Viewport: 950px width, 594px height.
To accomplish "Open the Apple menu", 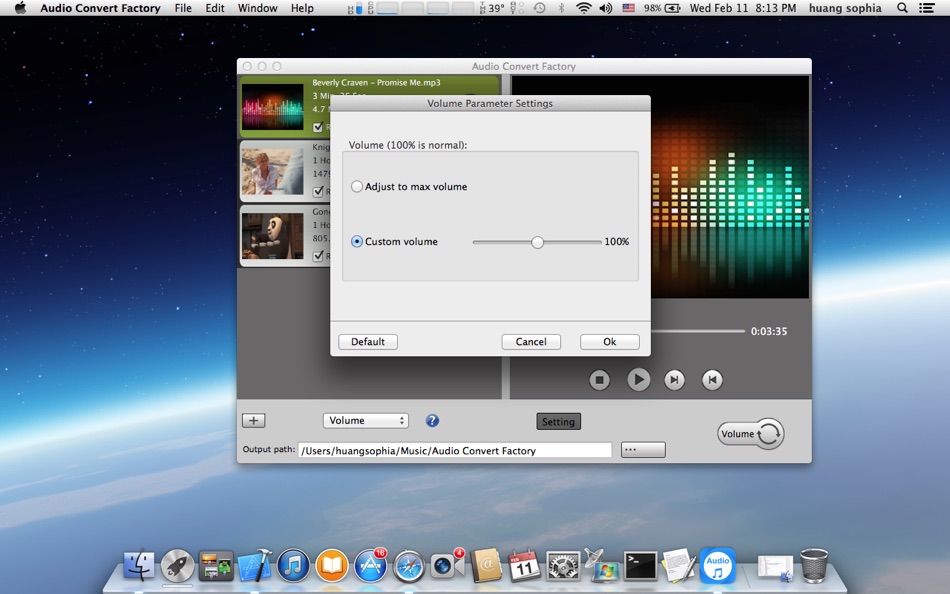I will pyautogui.click(x=20, y=8).
